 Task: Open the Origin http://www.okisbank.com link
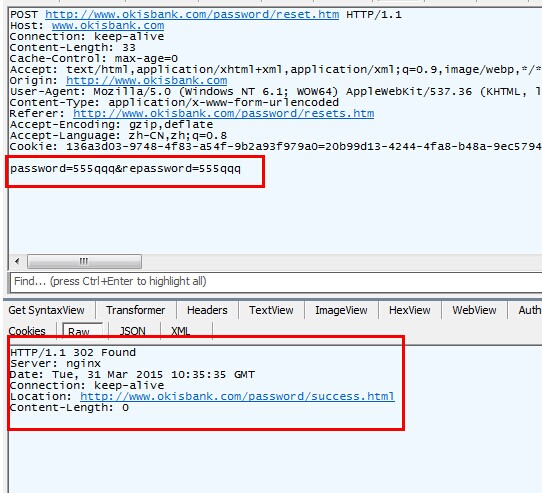[147, 81]
